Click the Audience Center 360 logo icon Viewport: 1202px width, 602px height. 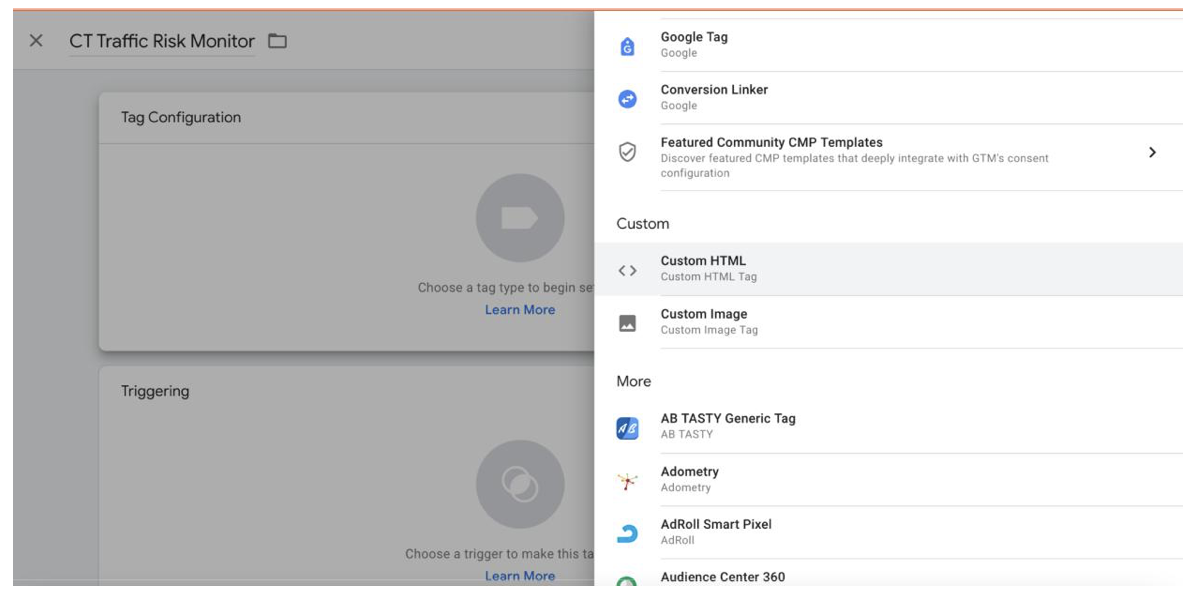[x=627, y=582]
